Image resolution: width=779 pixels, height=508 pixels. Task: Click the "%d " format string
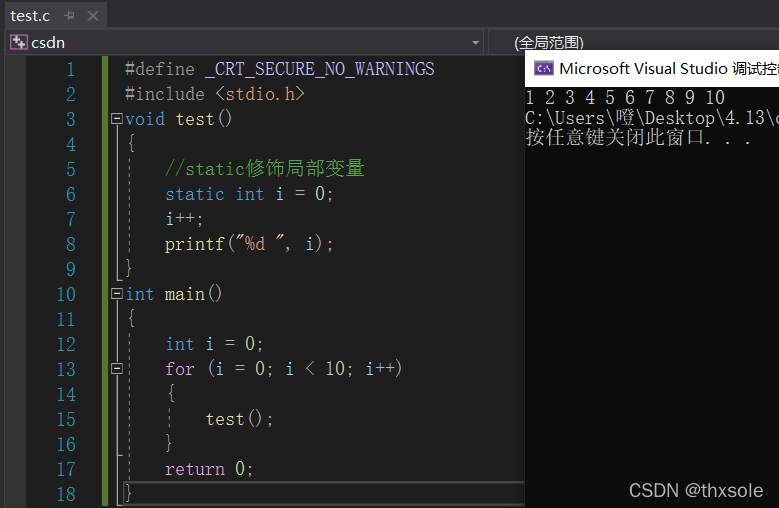tap(260, 243)
